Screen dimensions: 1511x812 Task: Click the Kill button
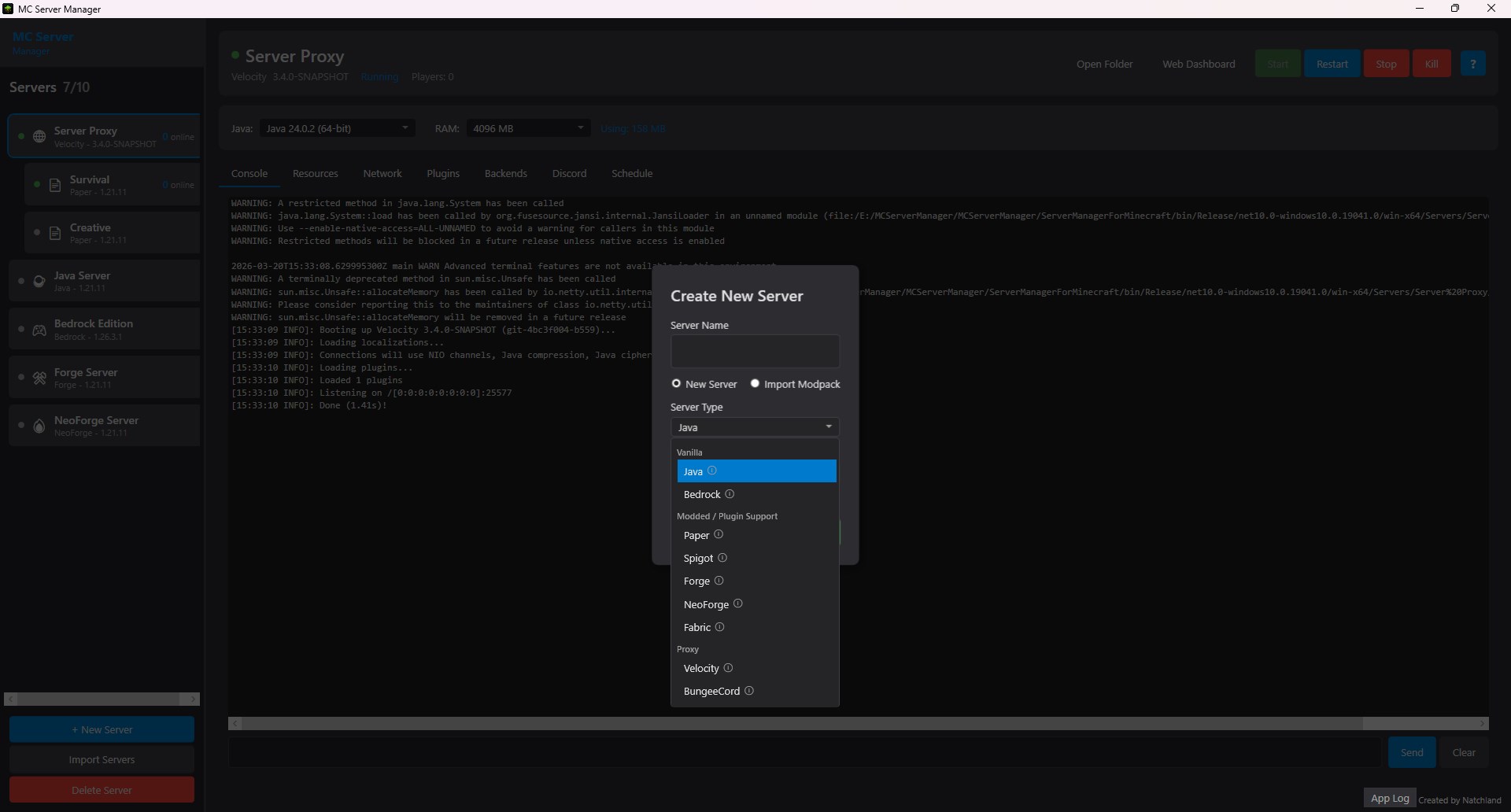coord(1432,64)
